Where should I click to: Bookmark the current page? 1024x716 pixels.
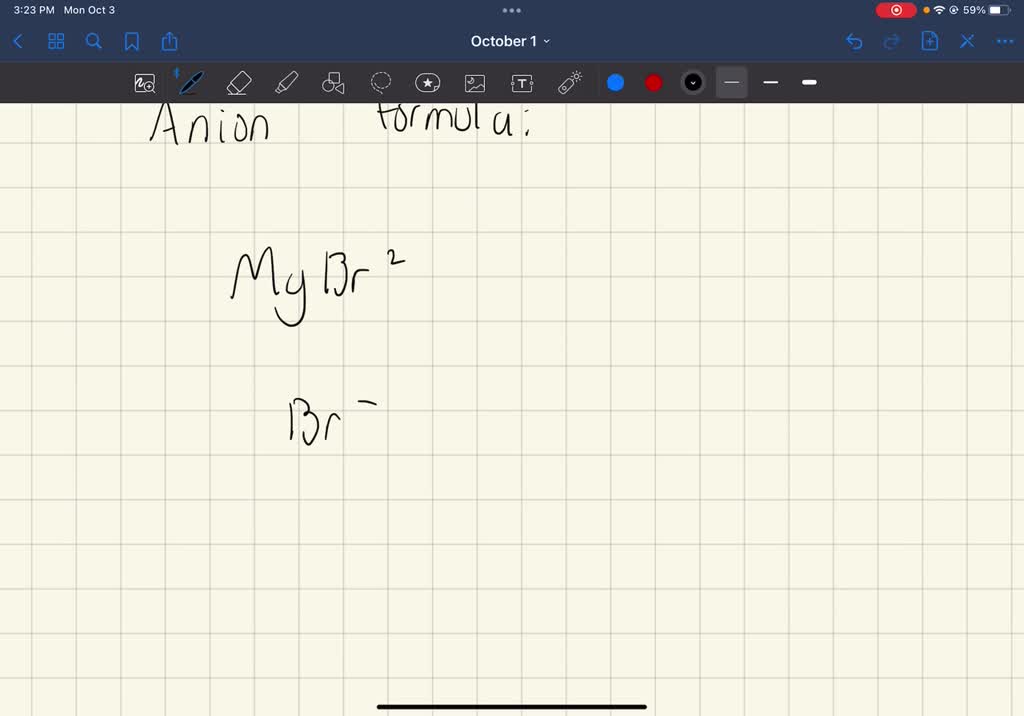(x=131, y=41)
